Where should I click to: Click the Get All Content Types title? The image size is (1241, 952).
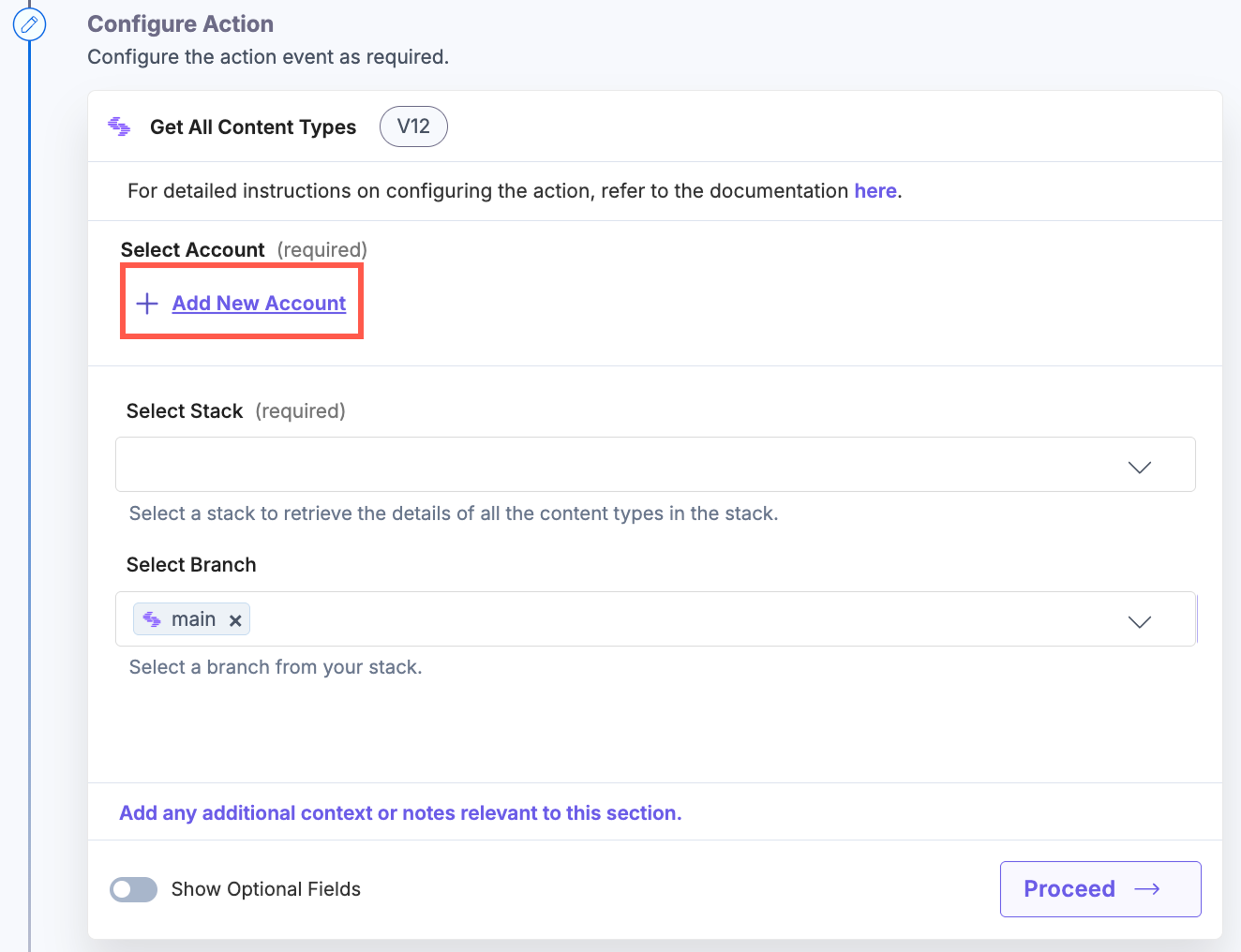(253, 127)
